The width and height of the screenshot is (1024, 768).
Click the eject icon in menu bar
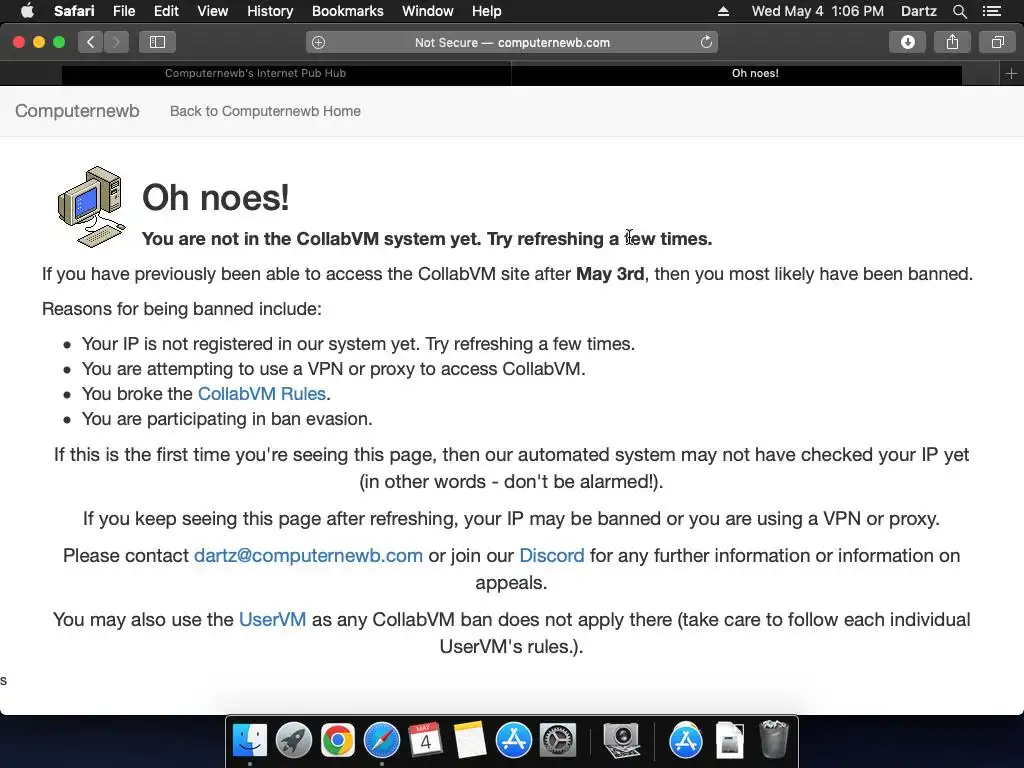tap(723, 11)
